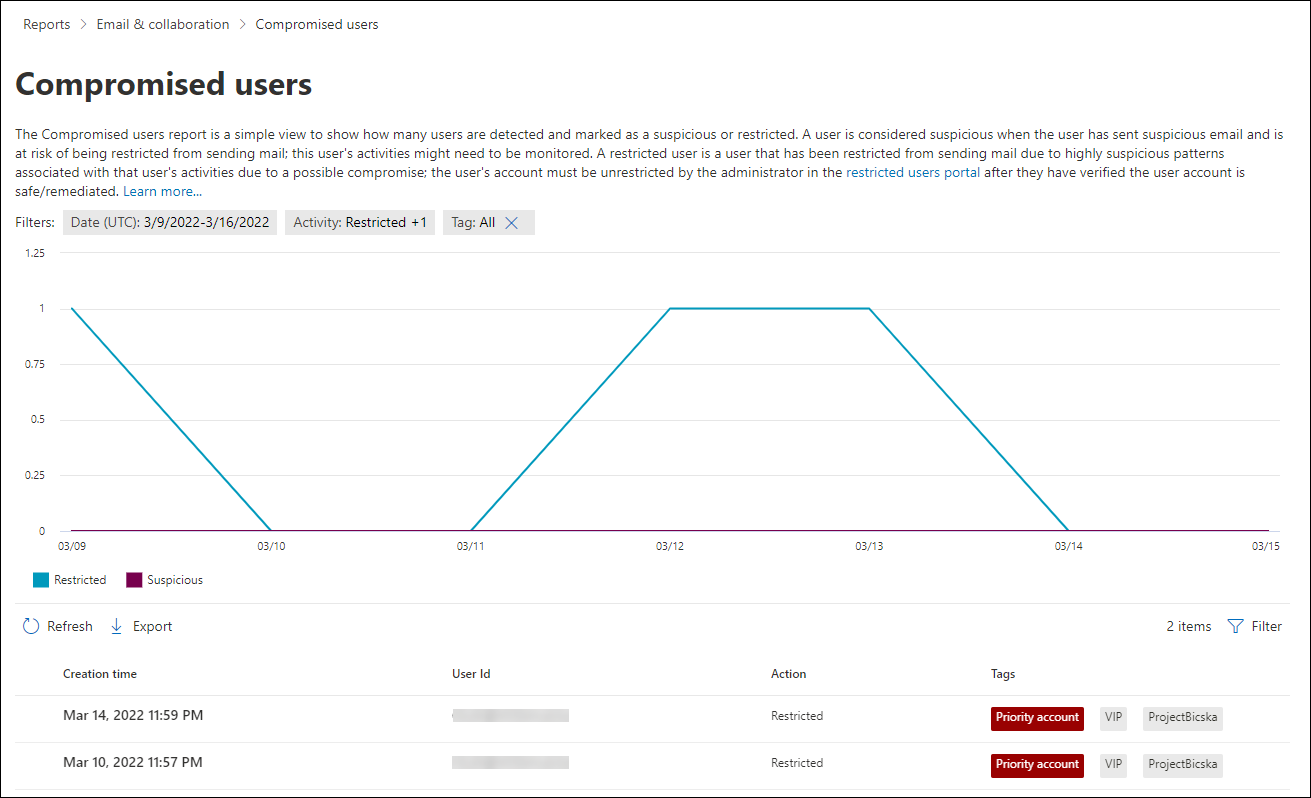Toggle the Suspicious legend color swatch
The width and height of the screenshot is (1311, 798).
(x=134, y=580)
